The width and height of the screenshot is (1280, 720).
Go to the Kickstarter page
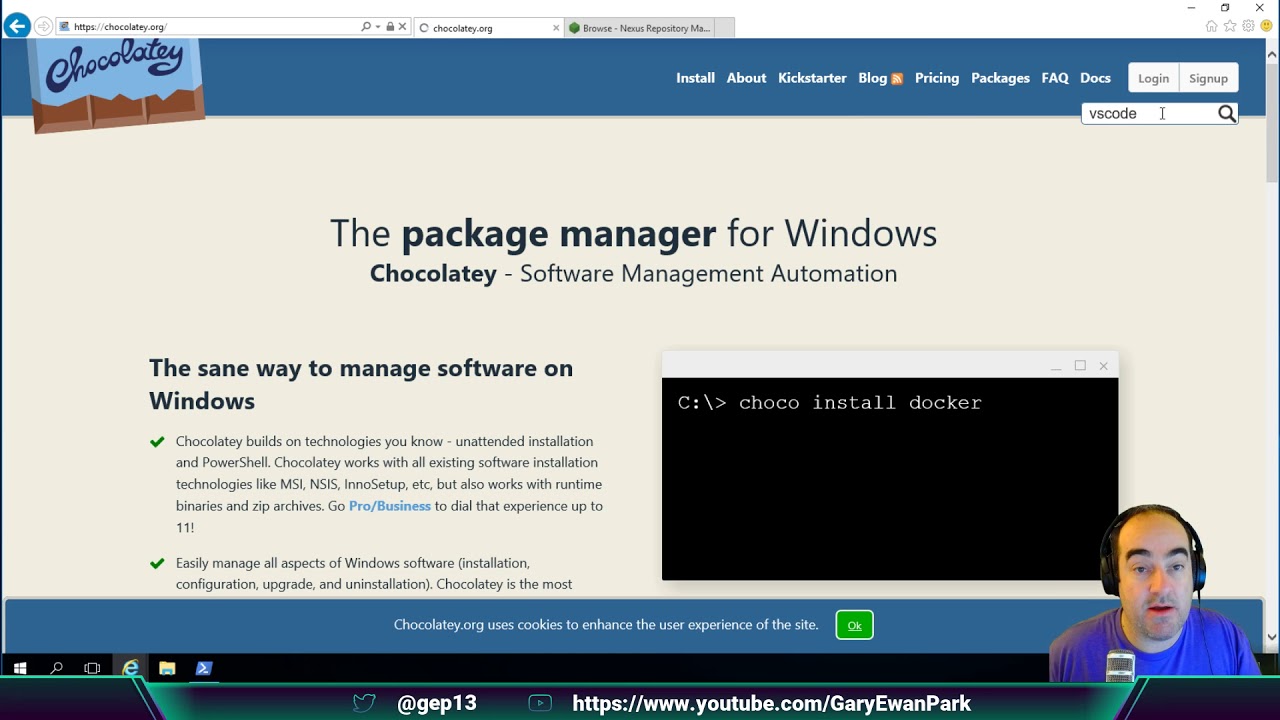[x=812, y=78]
